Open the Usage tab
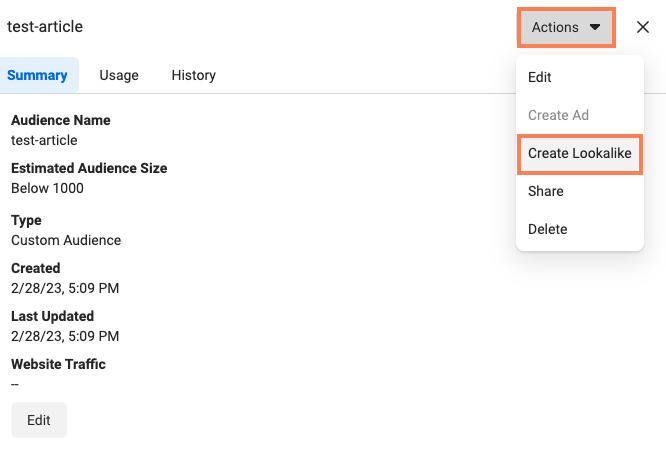This screenshot has width=666, height=461. 119,75
